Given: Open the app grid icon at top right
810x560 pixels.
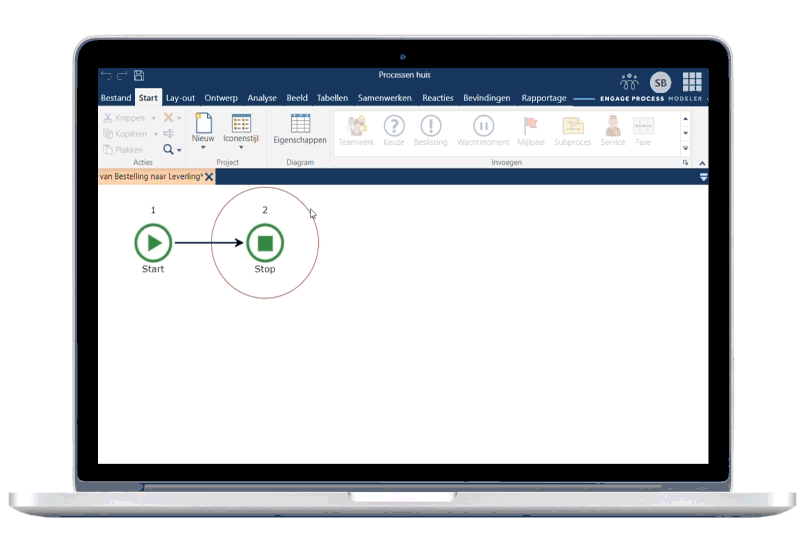Looking at the screenshot, I should point(692,82).
